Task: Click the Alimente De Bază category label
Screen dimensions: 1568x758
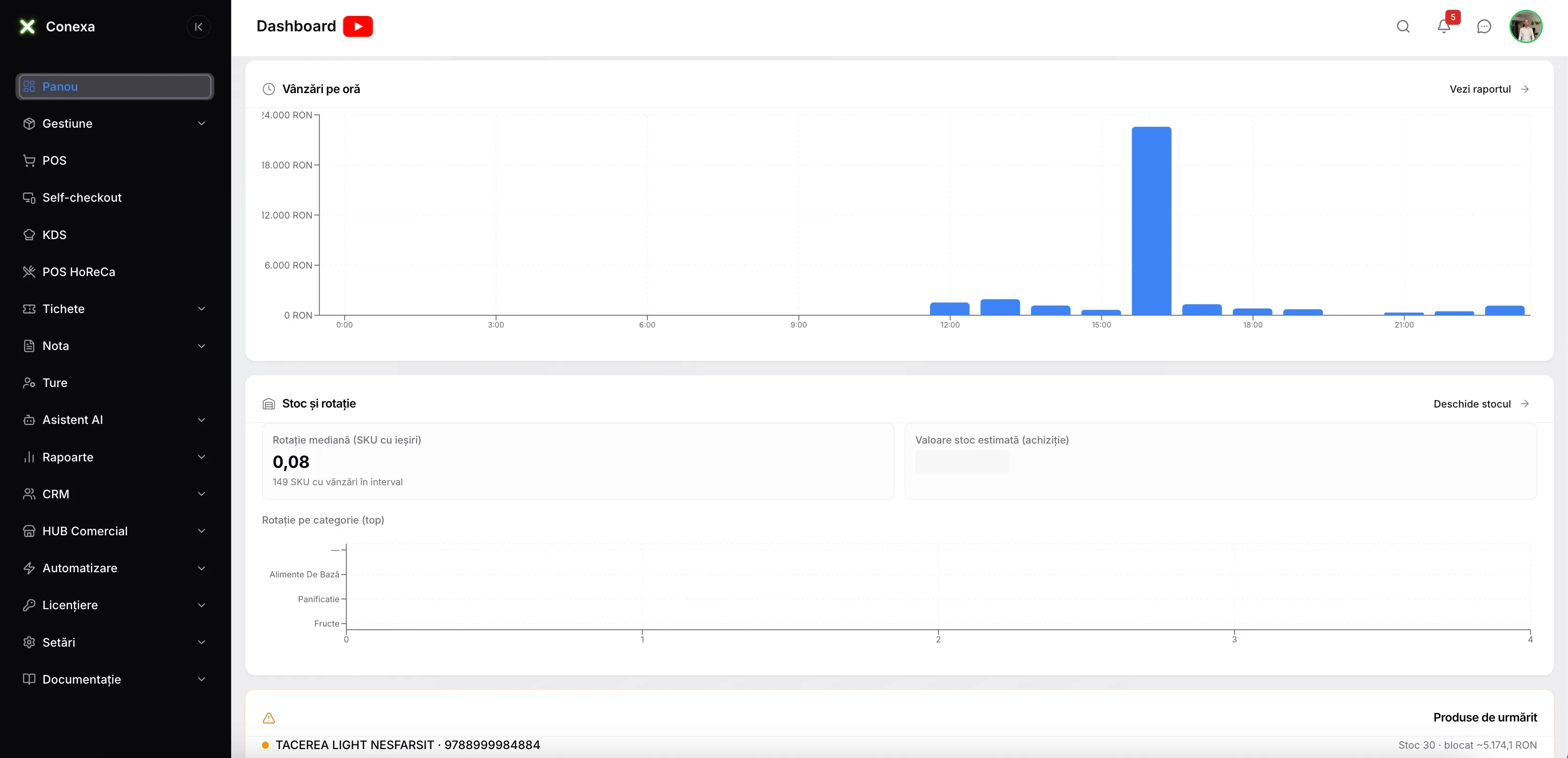Action: coord(304,574)
